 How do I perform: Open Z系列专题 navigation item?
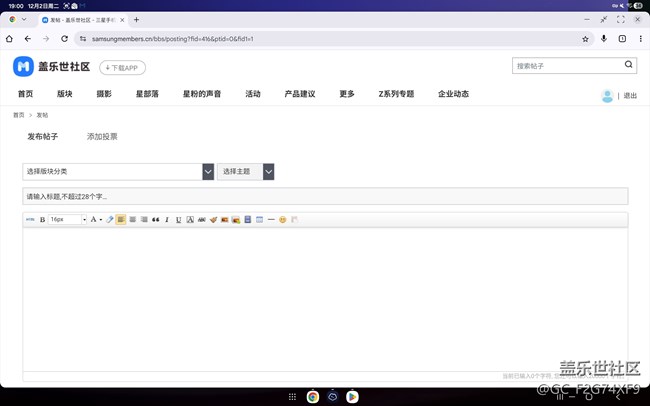(x=396, y=94)
